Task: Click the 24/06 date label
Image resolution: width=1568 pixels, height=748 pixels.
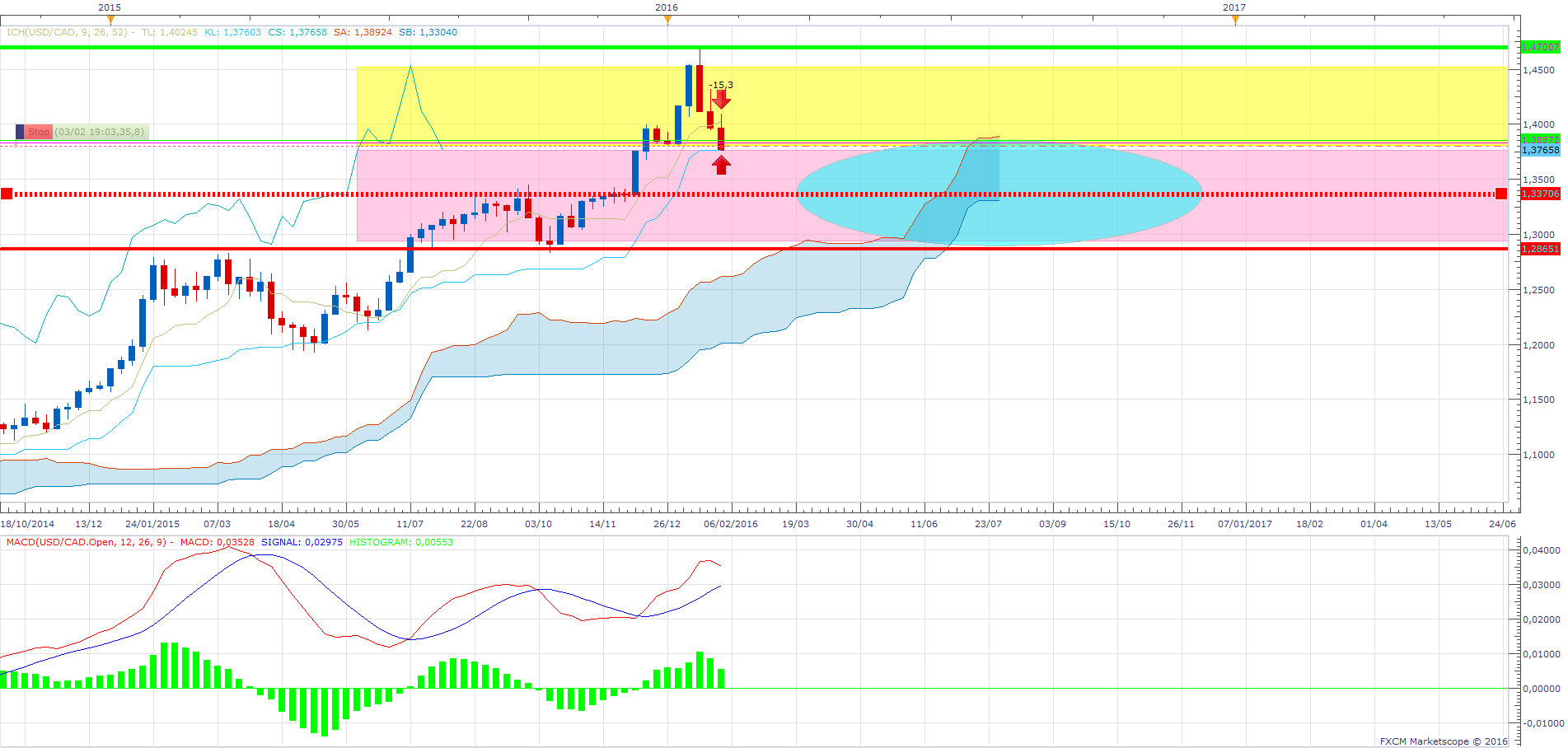Action: (1502, 524)
